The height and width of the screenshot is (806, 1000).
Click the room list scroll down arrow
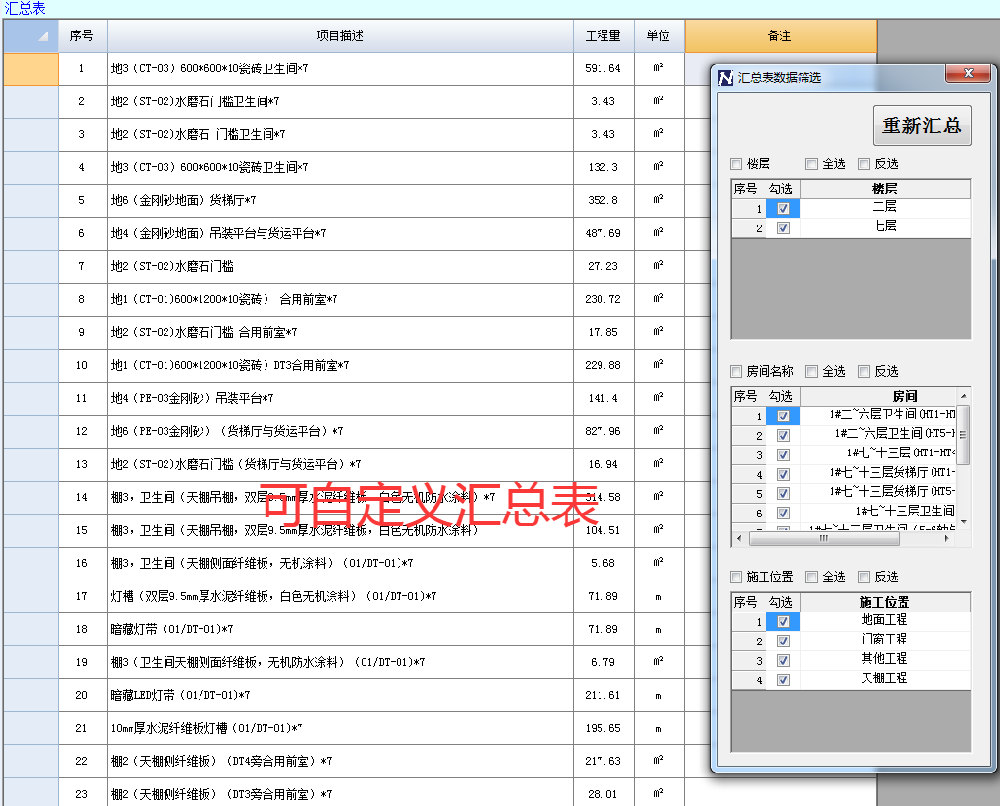coord(964,522)
